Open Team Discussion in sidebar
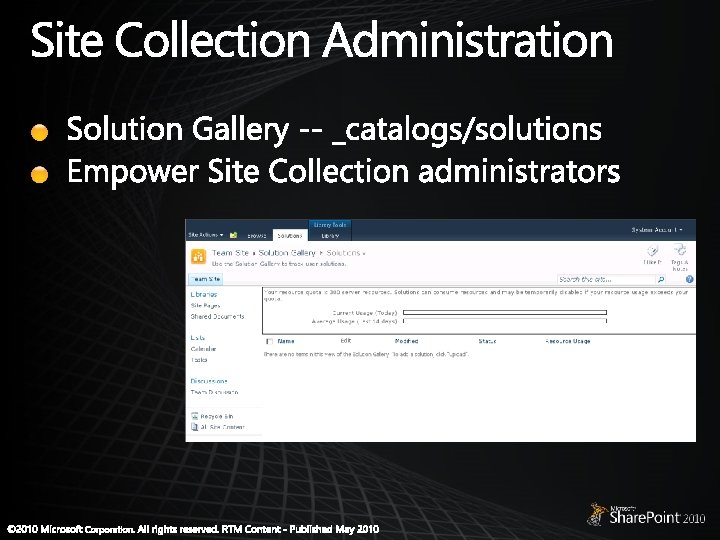The width and height of the screenshot is (720, 540). [214, 392]
